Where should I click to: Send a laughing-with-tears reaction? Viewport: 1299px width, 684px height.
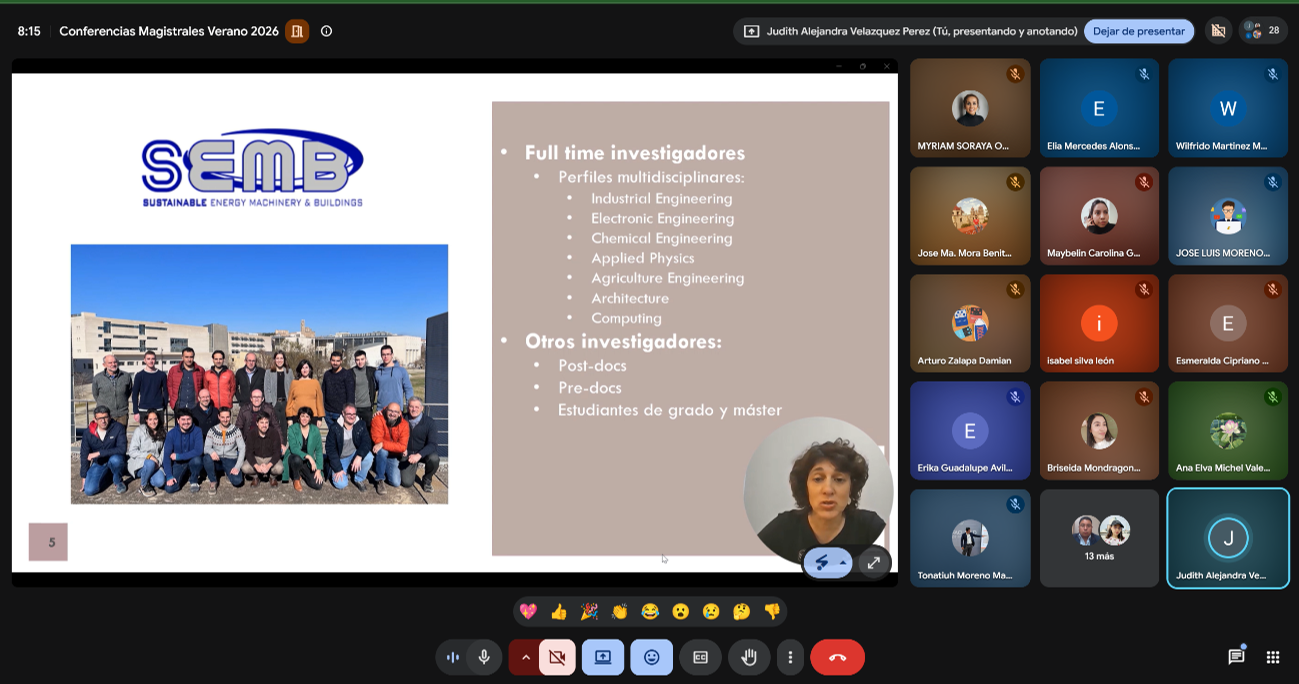(650, 611)
